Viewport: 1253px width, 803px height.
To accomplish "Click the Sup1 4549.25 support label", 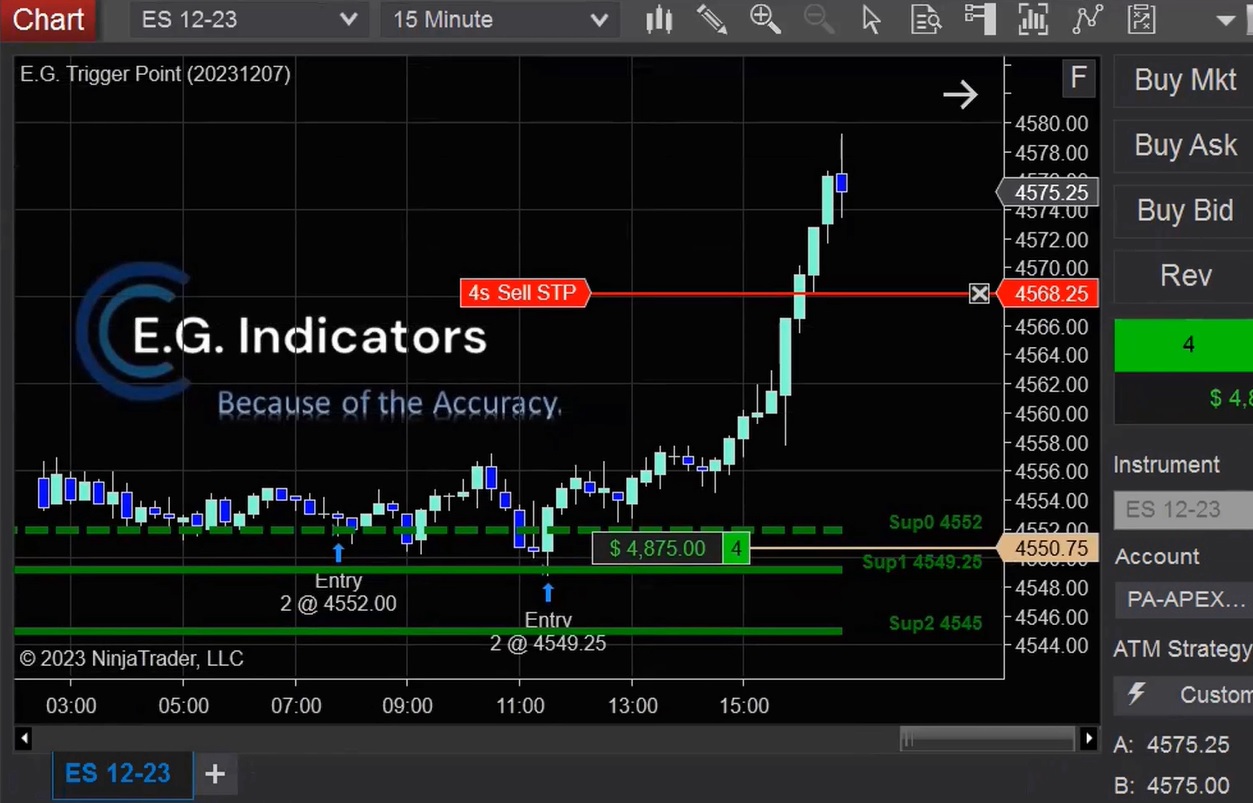I will (922, 562).
